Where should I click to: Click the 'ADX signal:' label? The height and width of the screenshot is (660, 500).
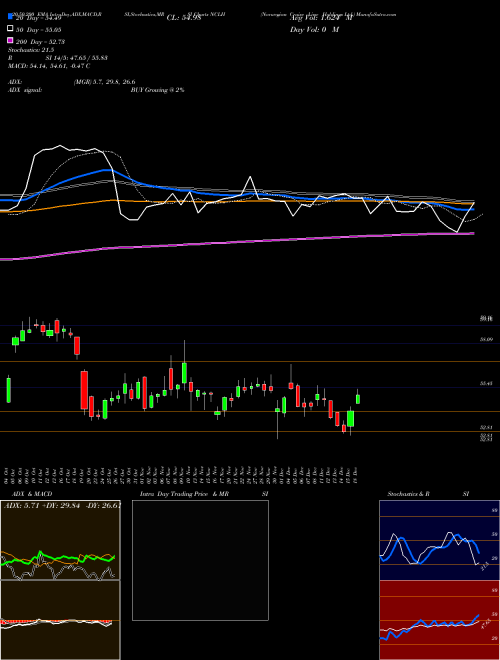click(x=25, y=90)
